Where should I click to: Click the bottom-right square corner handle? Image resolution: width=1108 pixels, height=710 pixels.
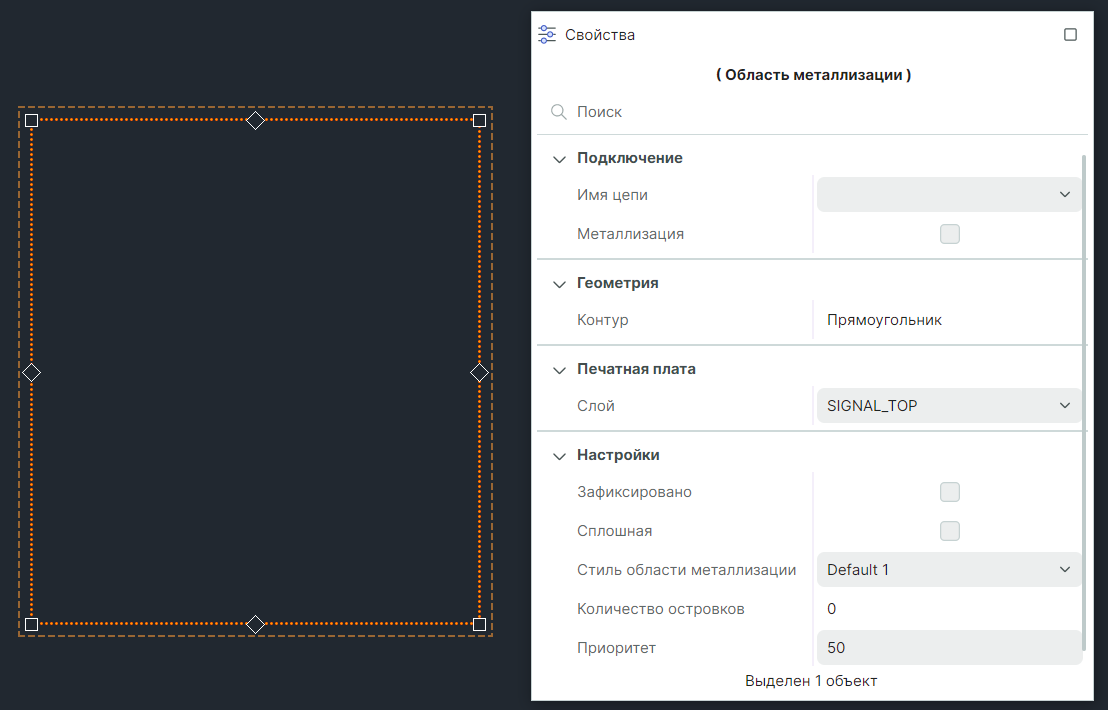coord(479,624)
